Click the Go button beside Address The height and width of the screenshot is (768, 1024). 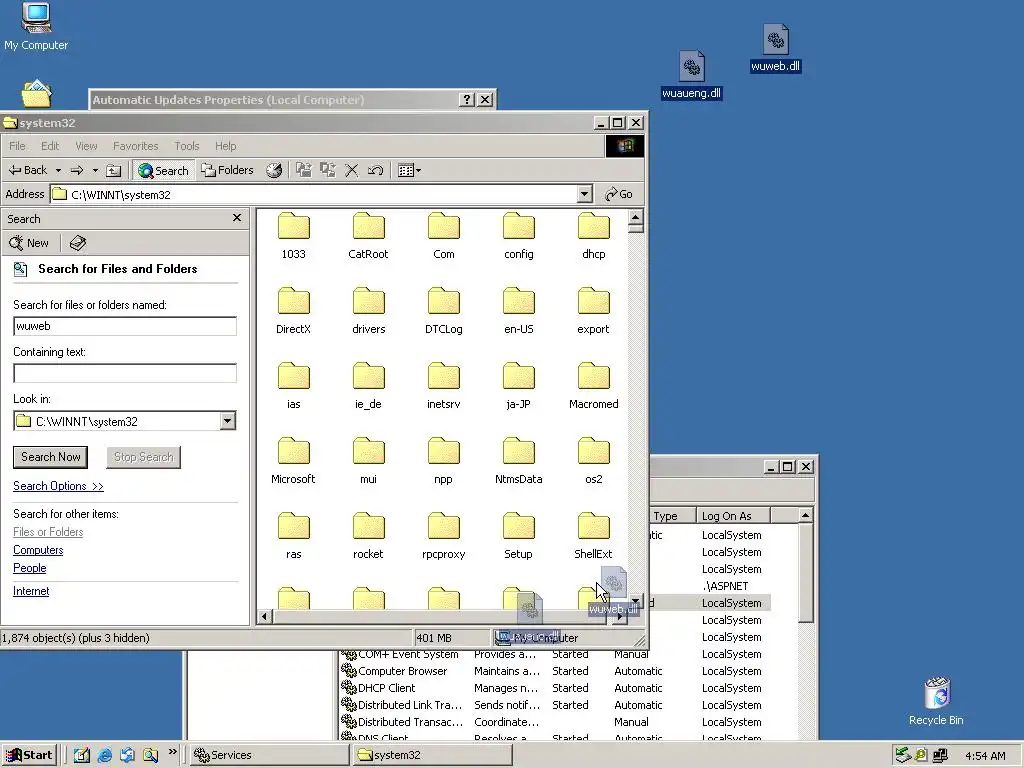[618, 194]
